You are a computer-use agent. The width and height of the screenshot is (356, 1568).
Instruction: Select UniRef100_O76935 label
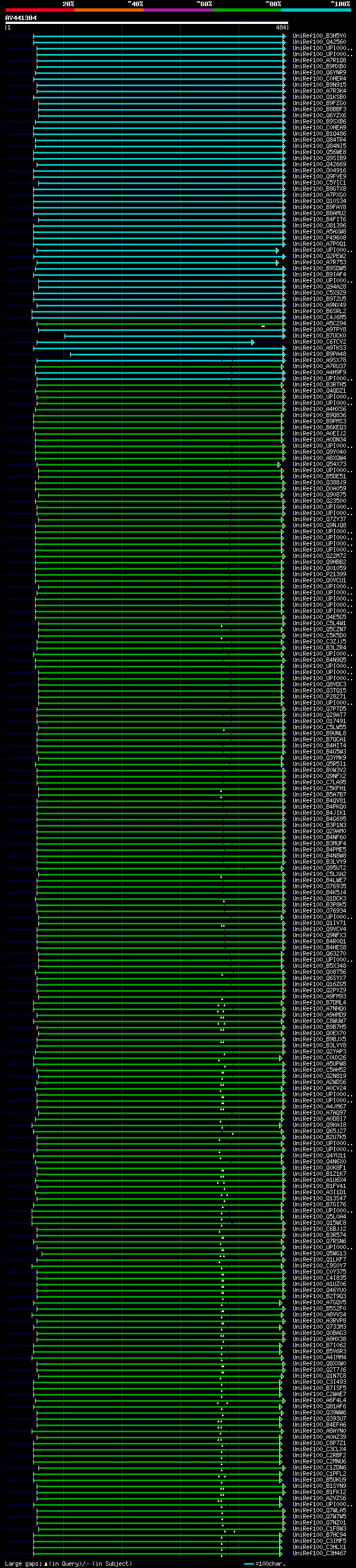point(319,886)
